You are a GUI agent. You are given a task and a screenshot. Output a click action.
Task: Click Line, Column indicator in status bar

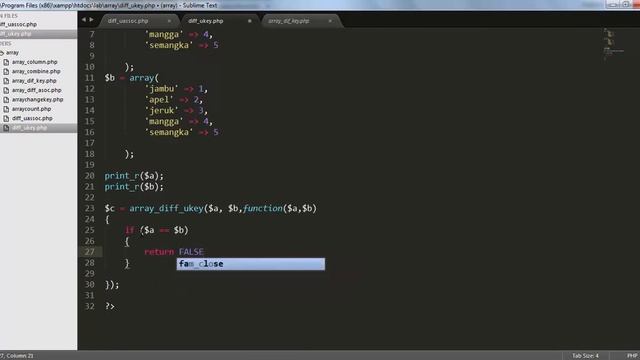[17, 356]
